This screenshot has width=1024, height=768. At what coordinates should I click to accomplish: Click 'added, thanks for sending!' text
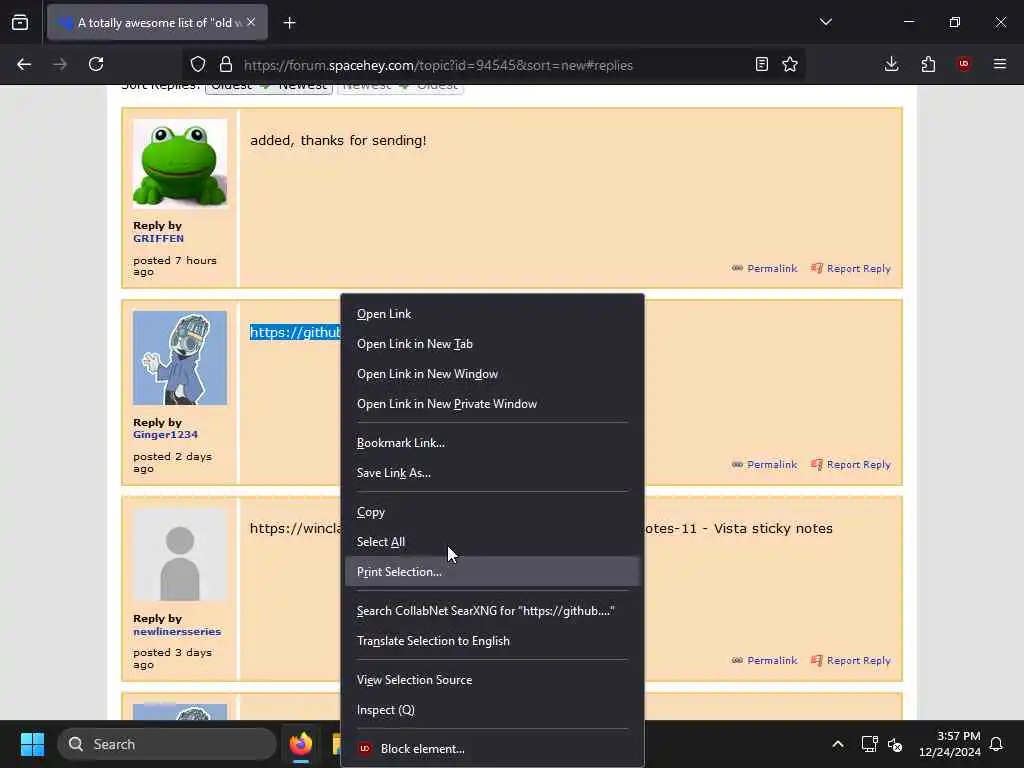[x=338, y=140]
